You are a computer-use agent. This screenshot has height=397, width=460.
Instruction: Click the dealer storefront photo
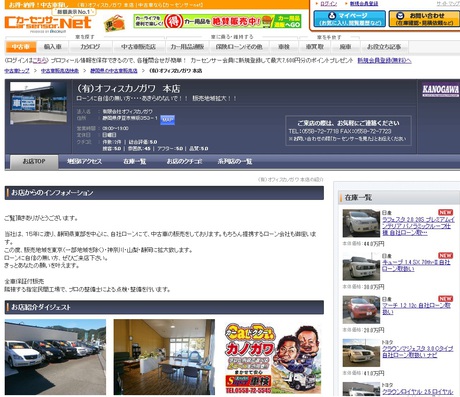[38, 103]
